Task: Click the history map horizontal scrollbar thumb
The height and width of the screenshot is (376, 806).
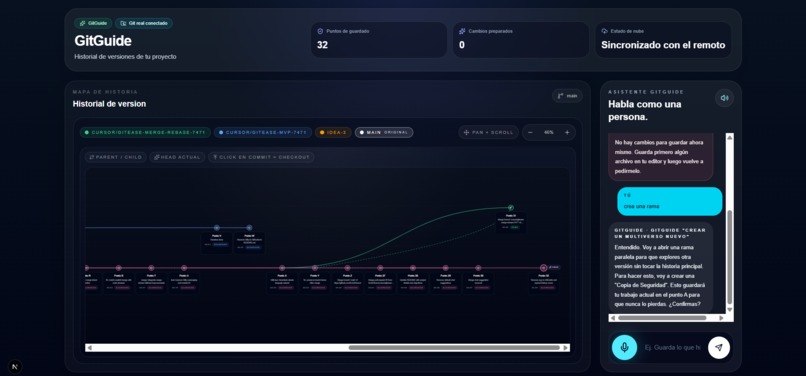Action: pos(454,348)
